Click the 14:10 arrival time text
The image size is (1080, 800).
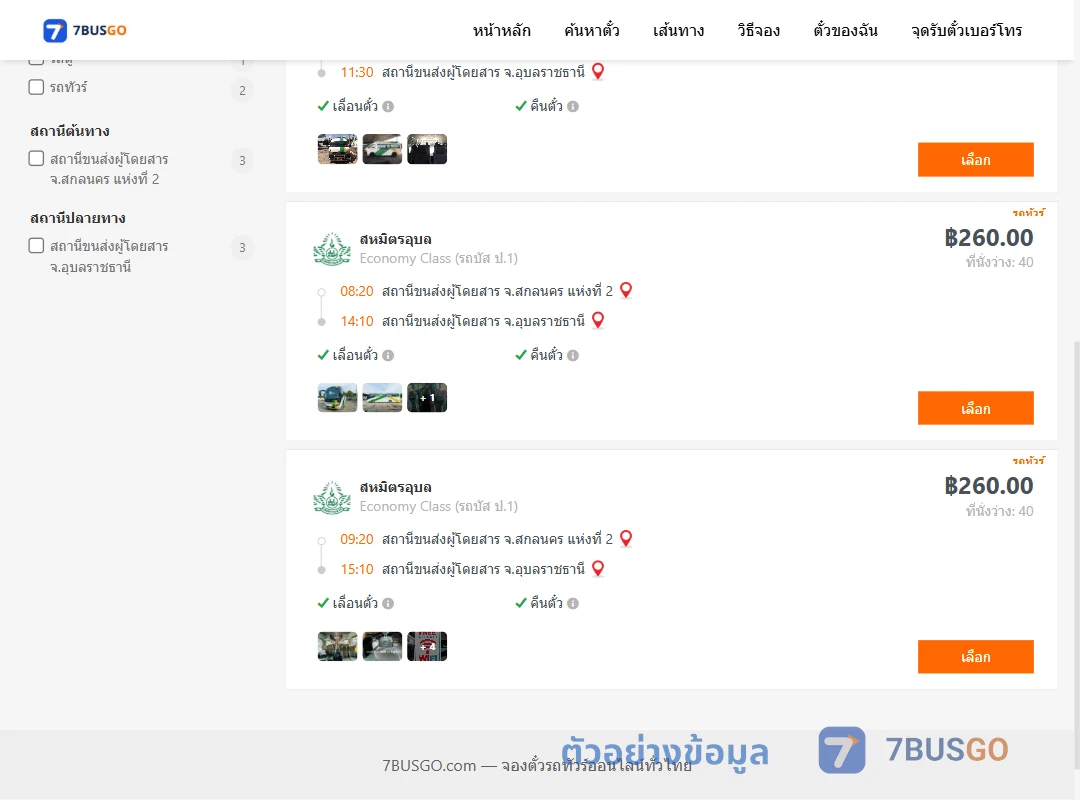357,321
